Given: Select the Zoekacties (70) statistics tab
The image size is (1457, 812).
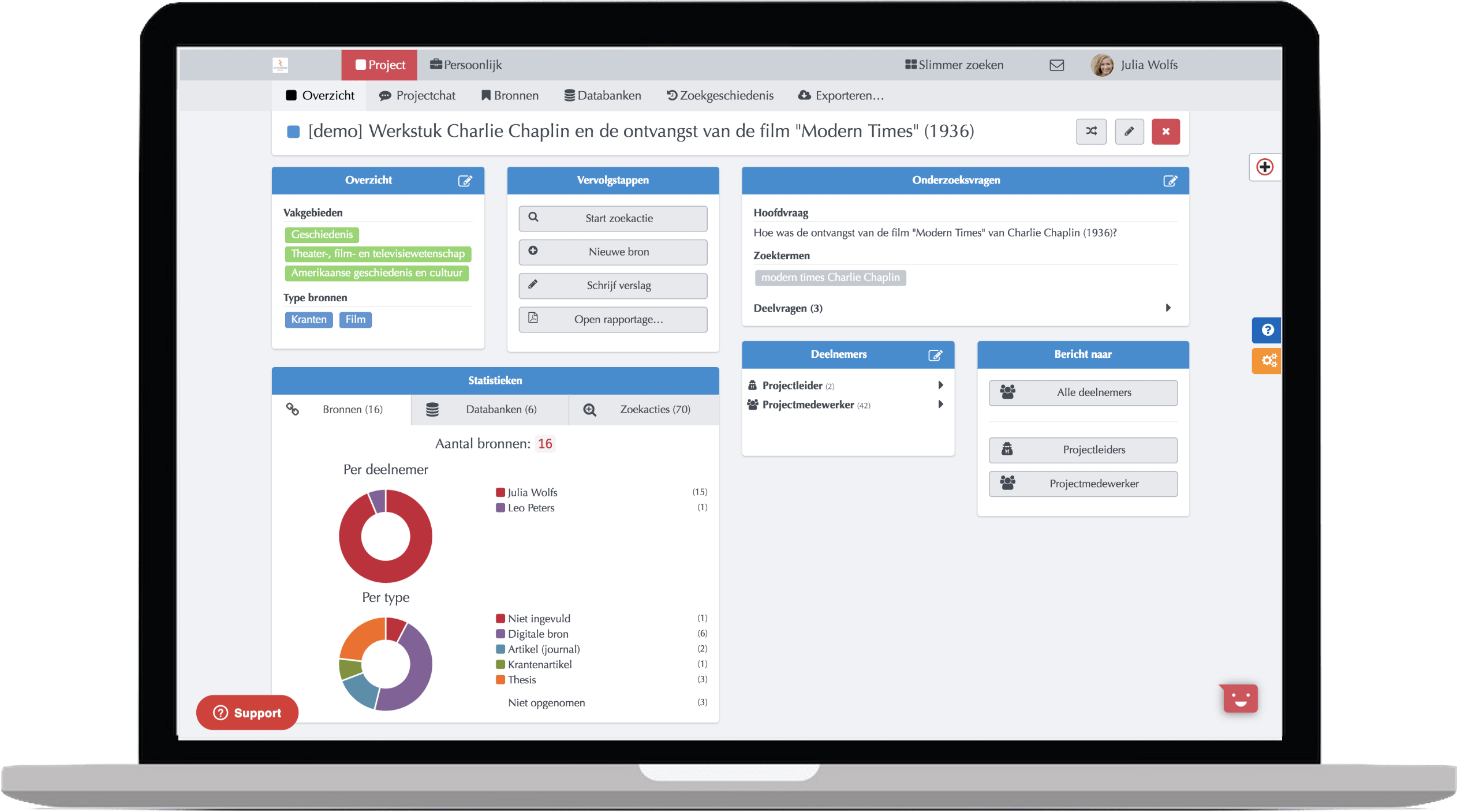Looking at the screenshot, I should click(x=644, y=410).
